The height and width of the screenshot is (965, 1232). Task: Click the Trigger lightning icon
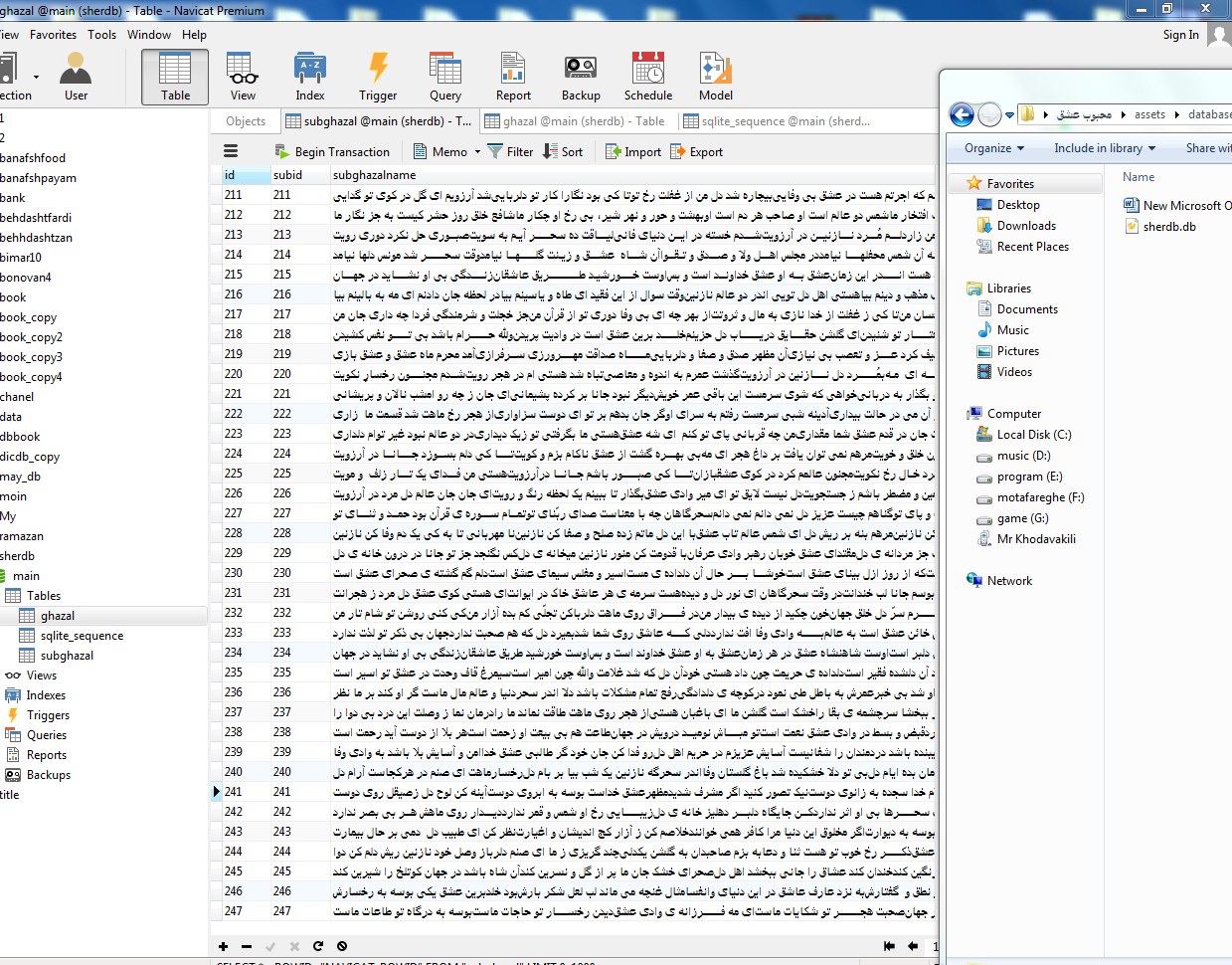pyautogui.click(x=378, y=77)
